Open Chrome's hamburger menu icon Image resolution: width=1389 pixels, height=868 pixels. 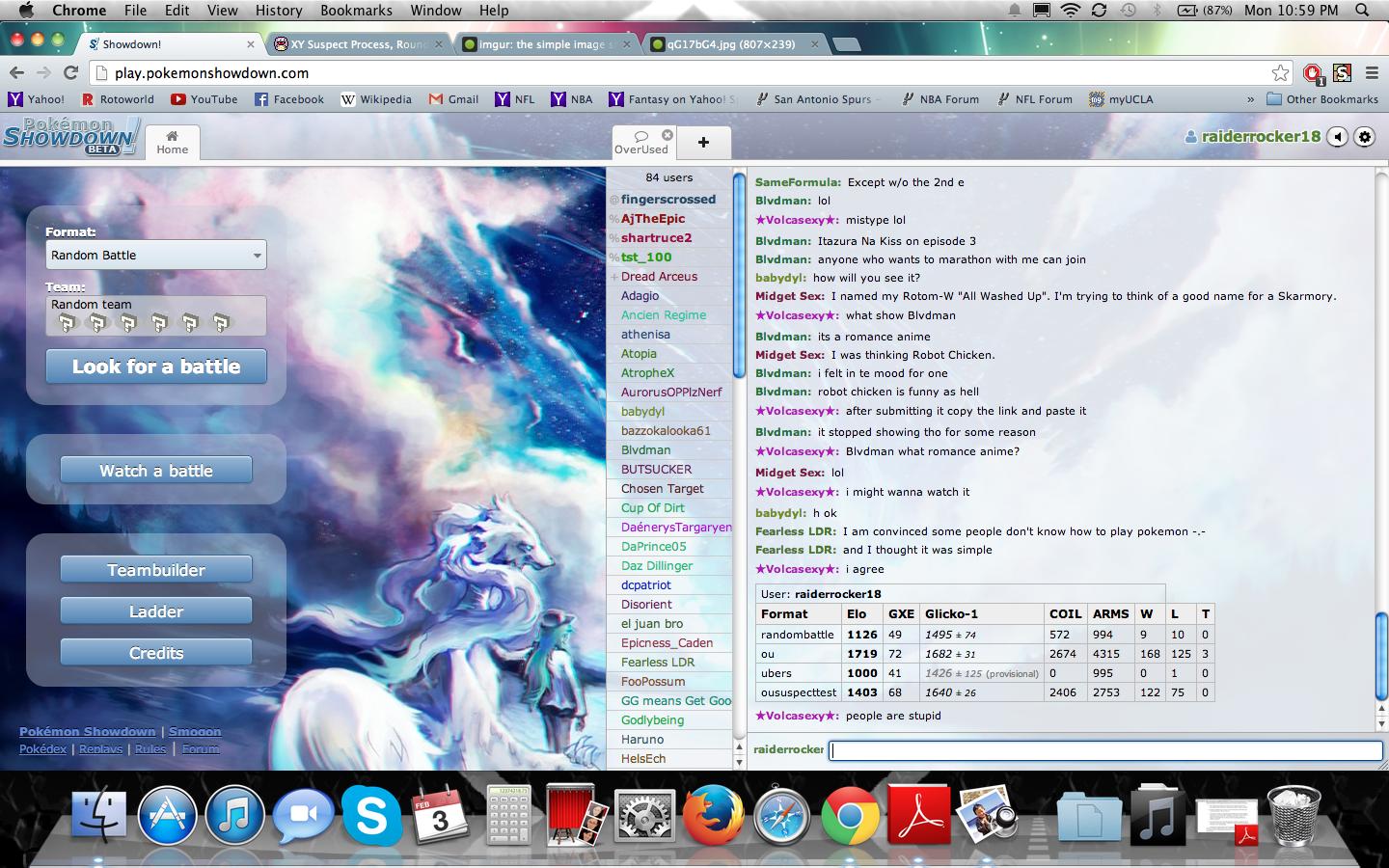point(1372,73)
